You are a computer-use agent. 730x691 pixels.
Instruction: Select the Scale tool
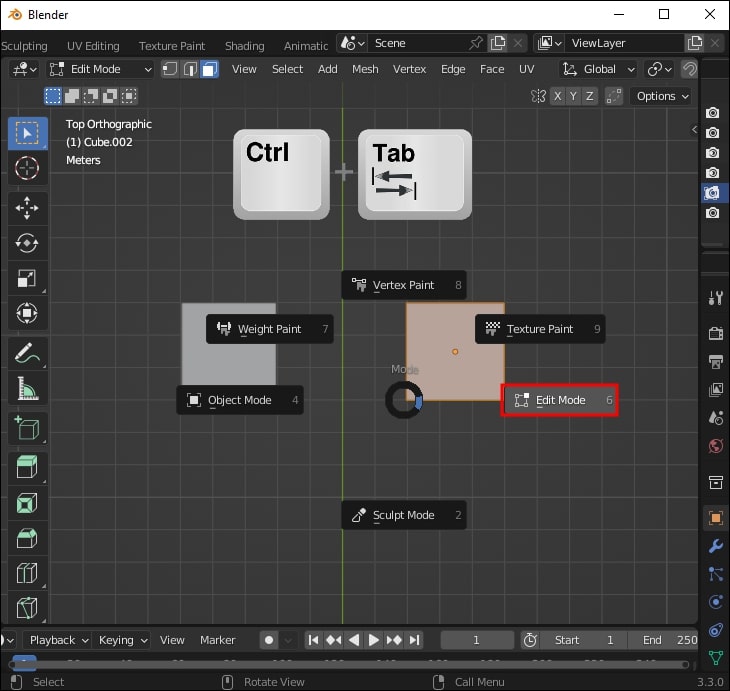(27, 278)
